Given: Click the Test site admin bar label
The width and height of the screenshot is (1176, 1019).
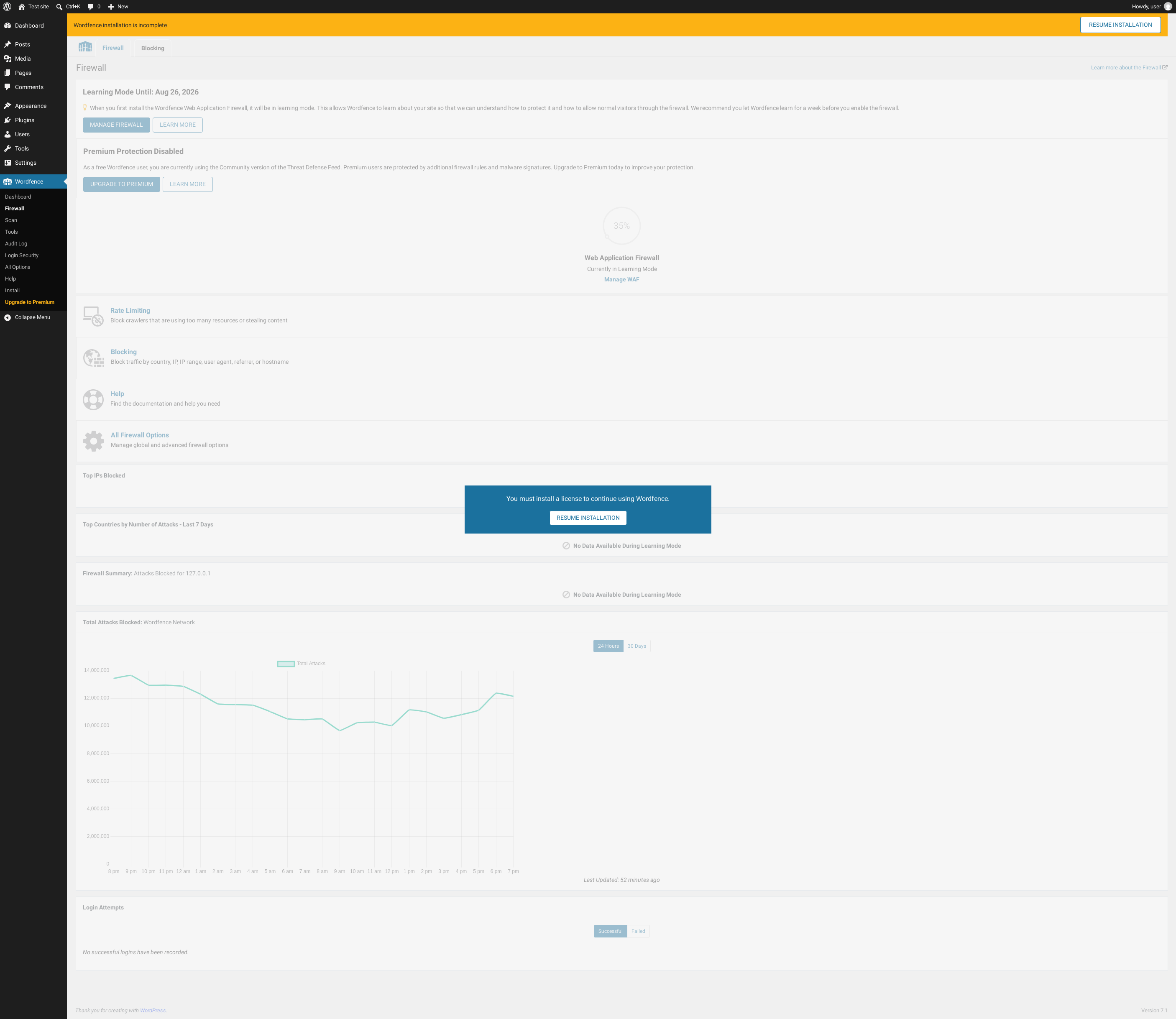Looking at the screenshot, I should click(38, 7).
